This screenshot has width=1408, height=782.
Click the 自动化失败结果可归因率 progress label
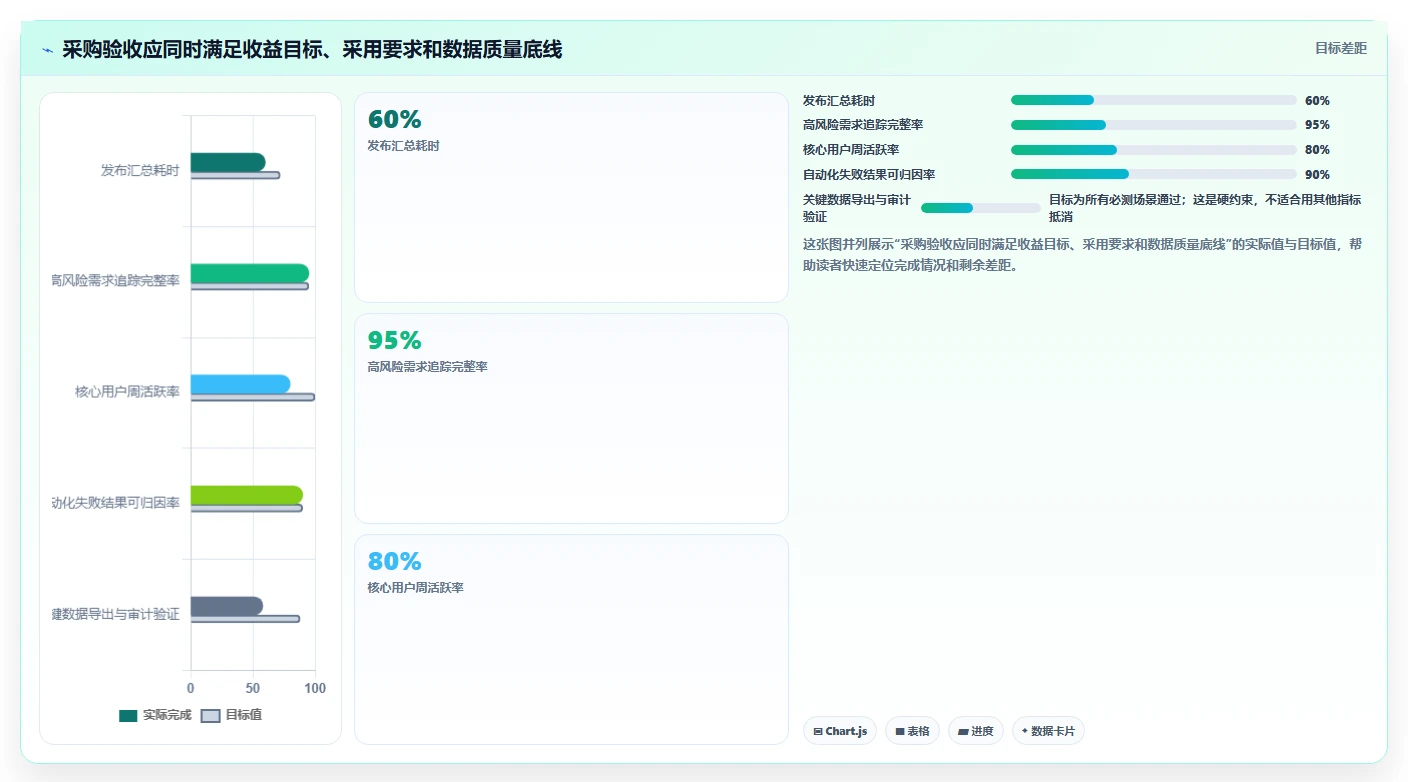coord(869,175)
